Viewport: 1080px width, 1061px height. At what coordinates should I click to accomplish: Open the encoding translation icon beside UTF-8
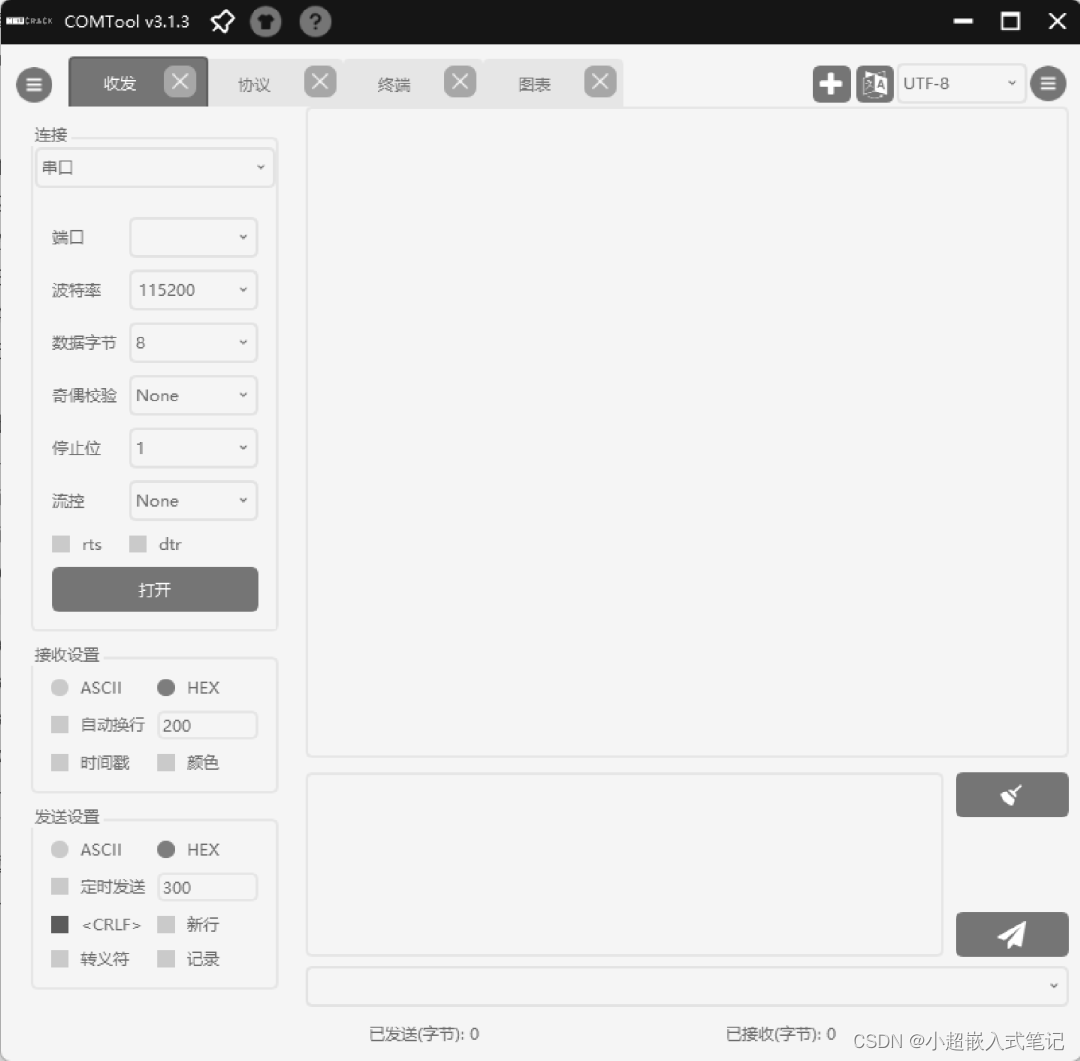click(x=874, y=84)
